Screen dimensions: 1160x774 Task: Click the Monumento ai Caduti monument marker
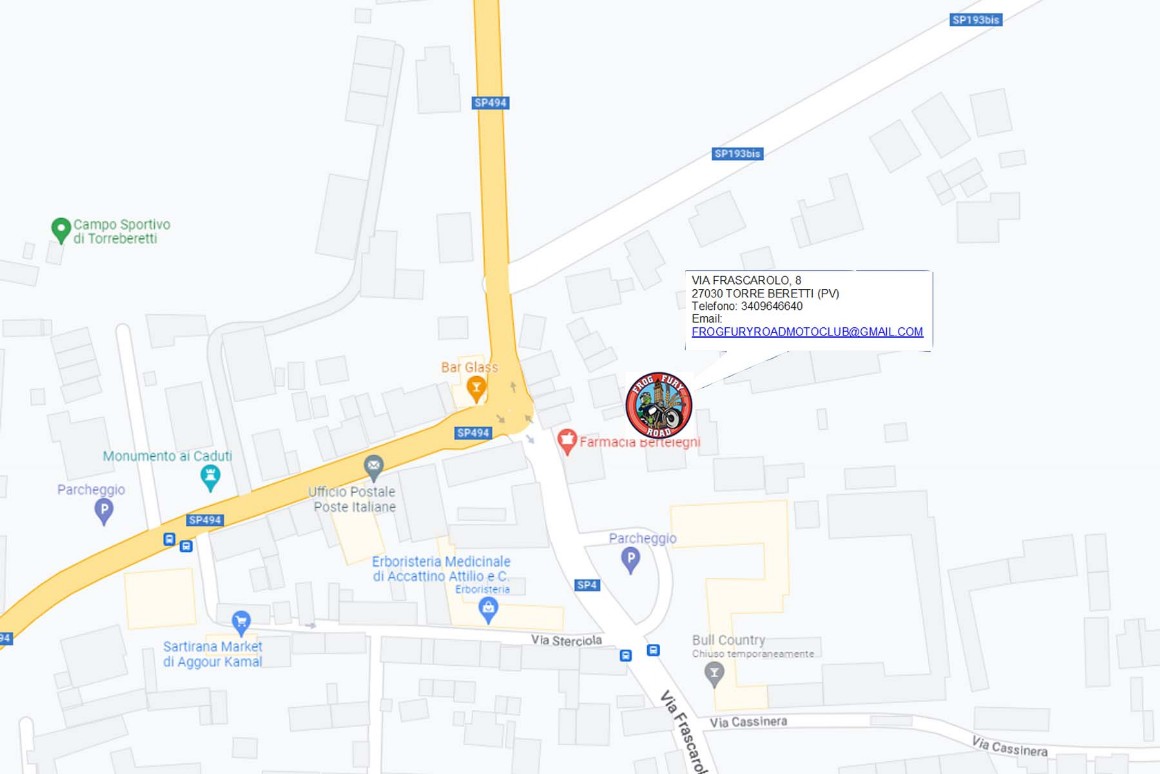pyautogui.click(x=211, y=479)
